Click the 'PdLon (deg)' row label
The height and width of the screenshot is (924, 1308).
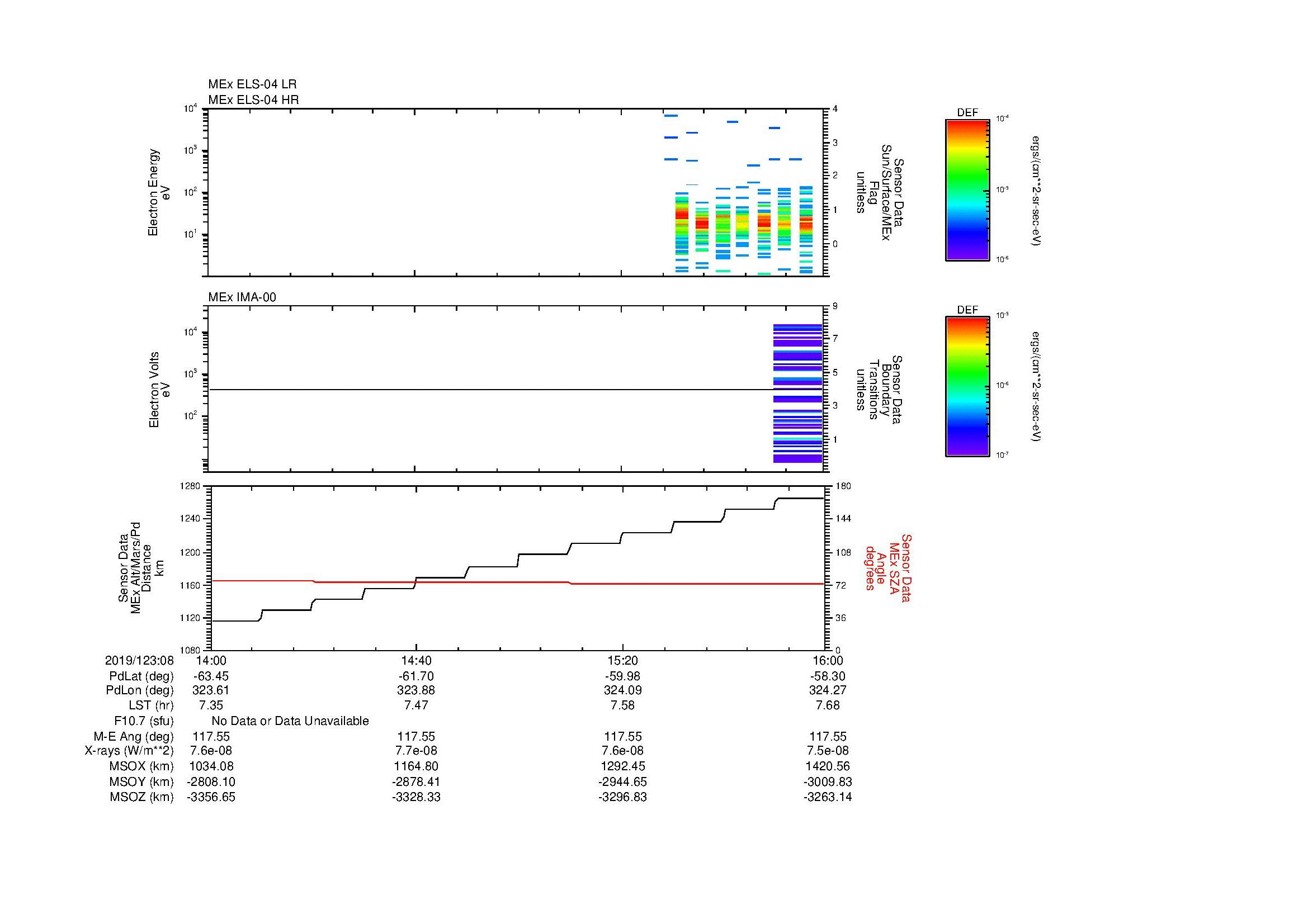pyautogui.click(x=140, y=690)
